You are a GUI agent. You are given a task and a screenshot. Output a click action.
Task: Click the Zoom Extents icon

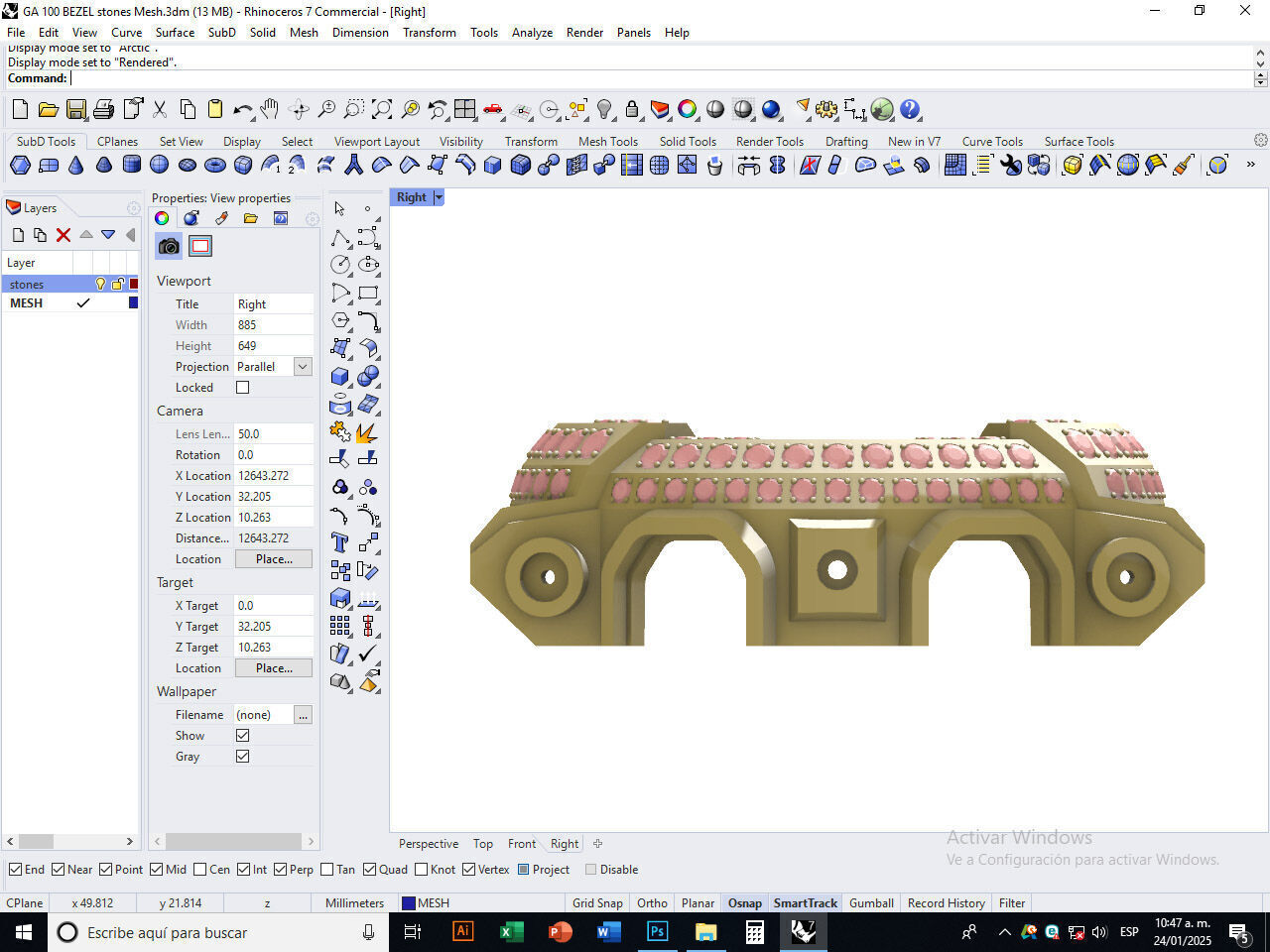point(382,110)
